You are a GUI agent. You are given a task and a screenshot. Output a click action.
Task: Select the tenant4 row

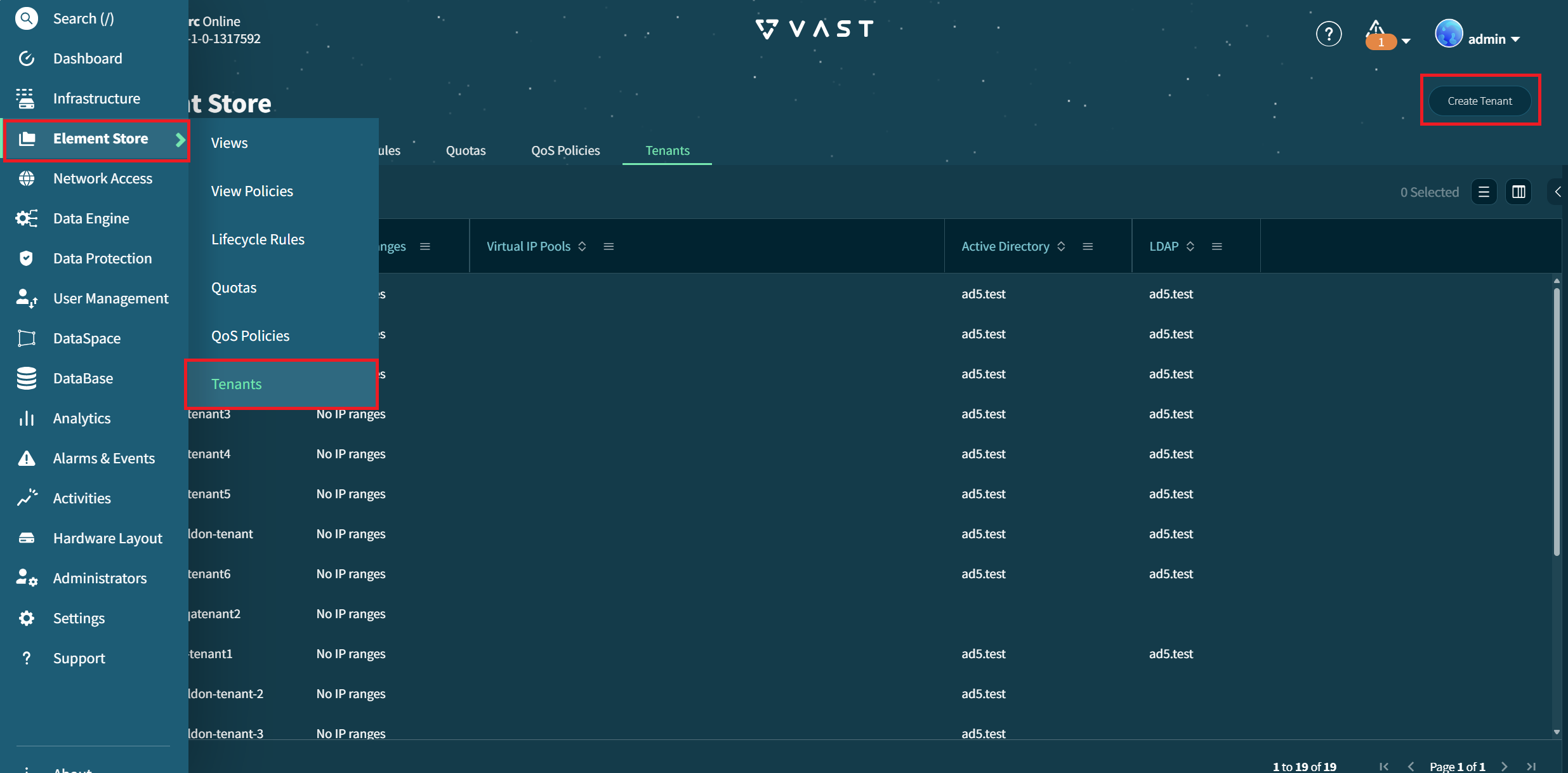tap(869, 454)
